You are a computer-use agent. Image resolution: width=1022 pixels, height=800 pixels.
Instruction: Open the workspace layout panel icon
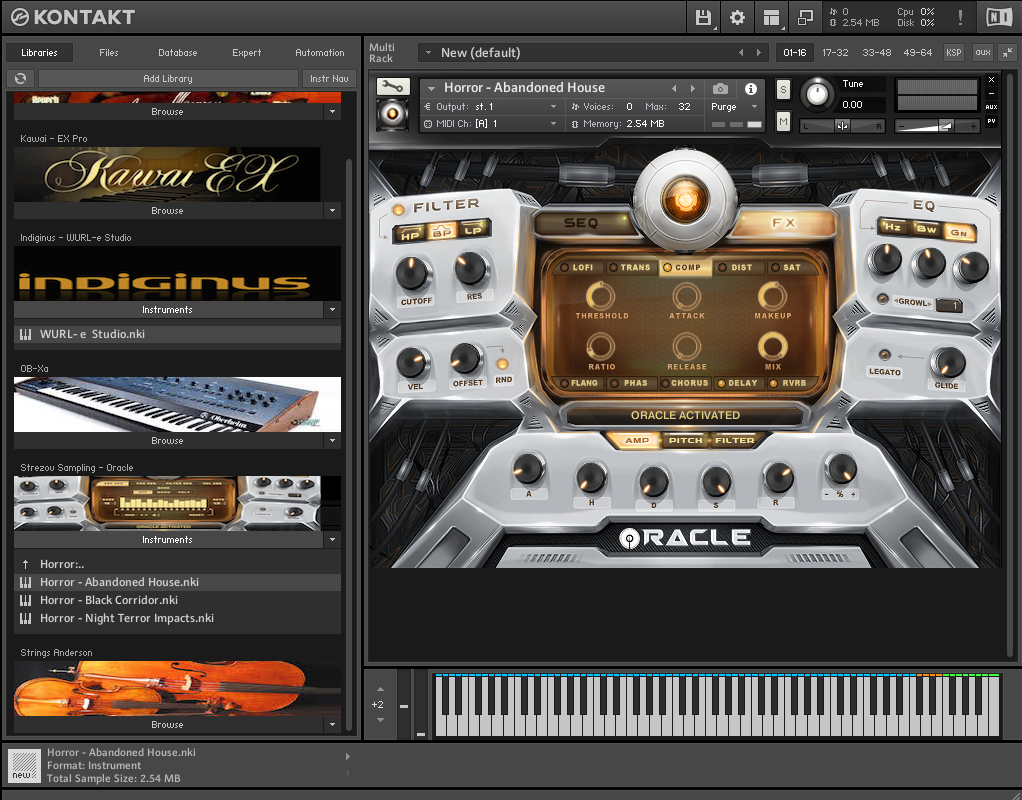771,17
